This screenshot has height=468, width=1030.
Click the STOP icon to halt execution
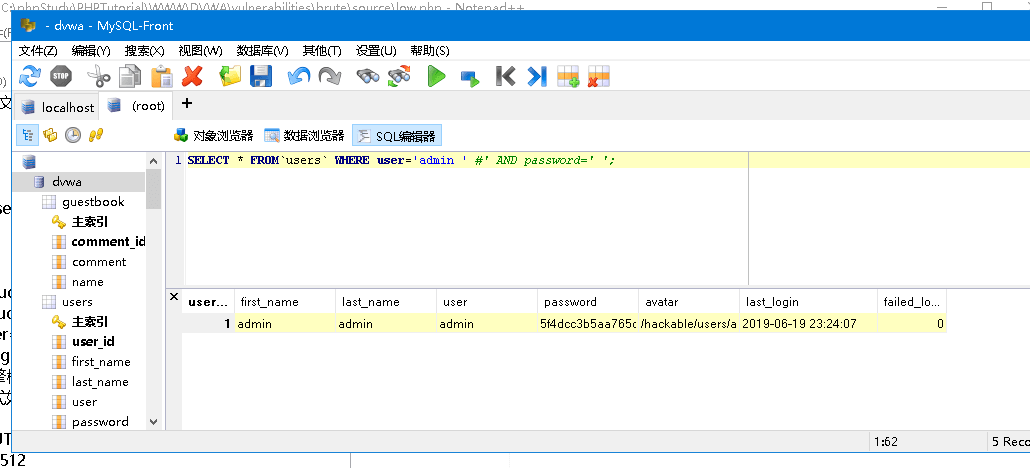(x=60, y=76)
